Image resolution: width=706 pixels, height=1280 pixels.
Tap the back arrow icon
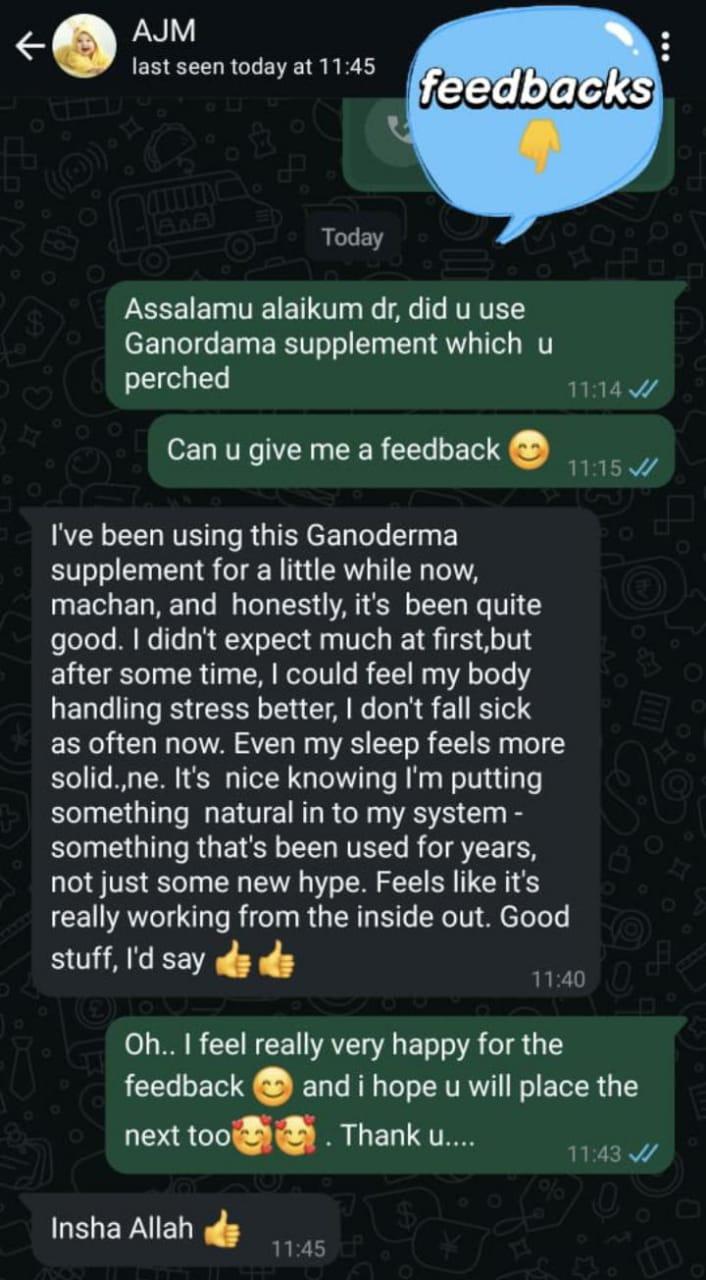pyautogui.click(x=29, y=47)
